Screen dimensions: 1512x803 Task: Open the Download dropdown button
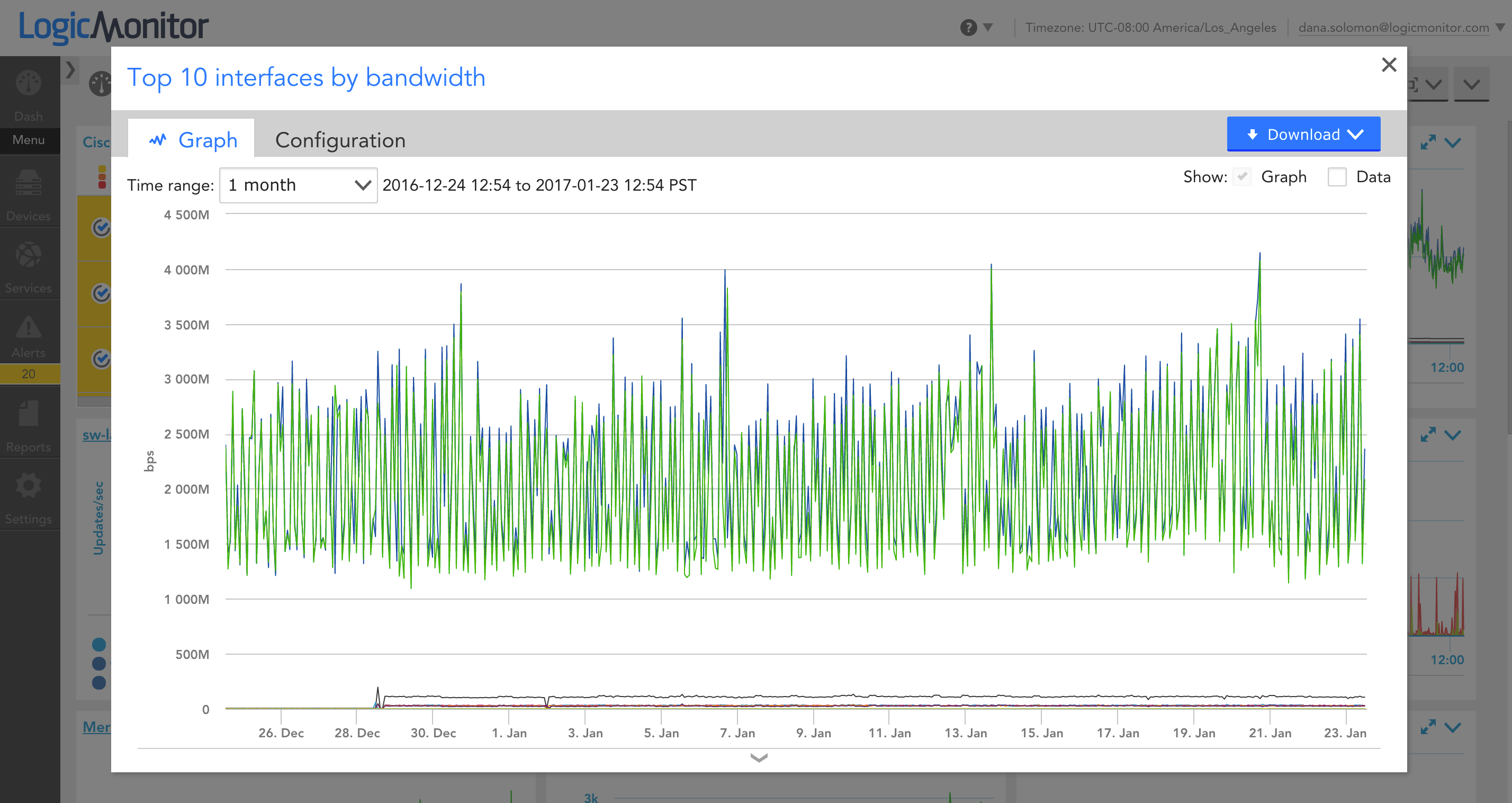coord(1303,135)
